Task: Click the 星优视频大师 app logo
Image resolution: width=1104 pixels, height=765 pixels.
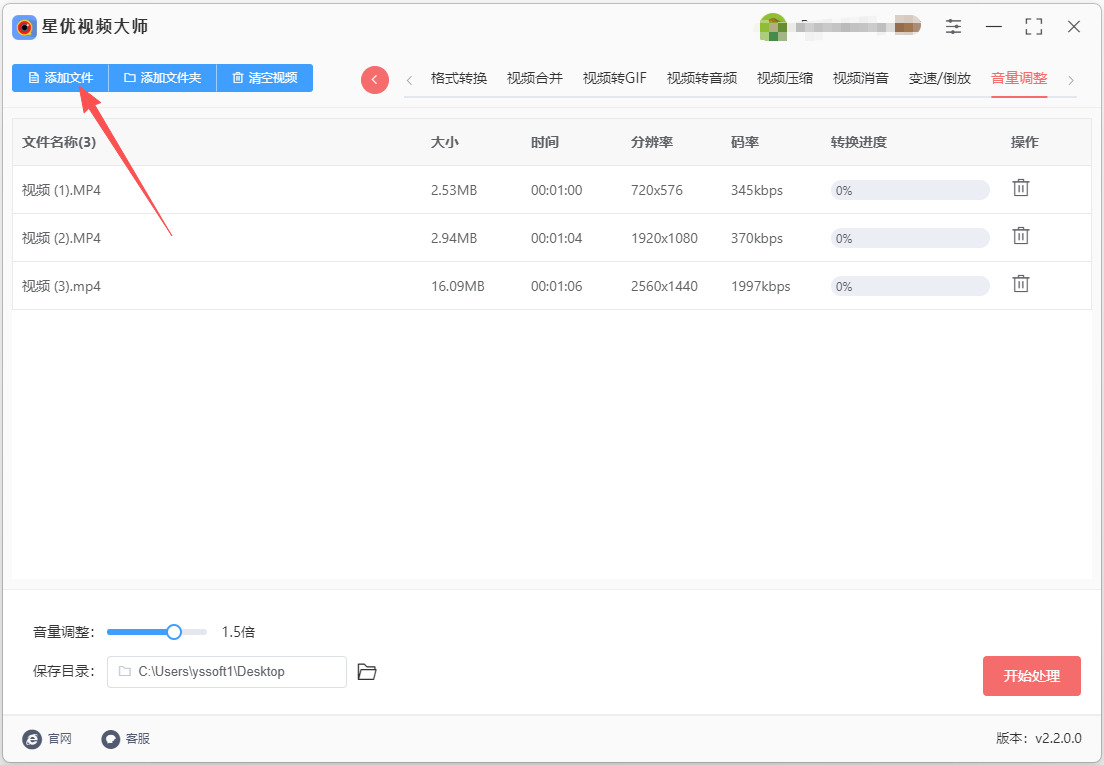Action: pos(25,27)
